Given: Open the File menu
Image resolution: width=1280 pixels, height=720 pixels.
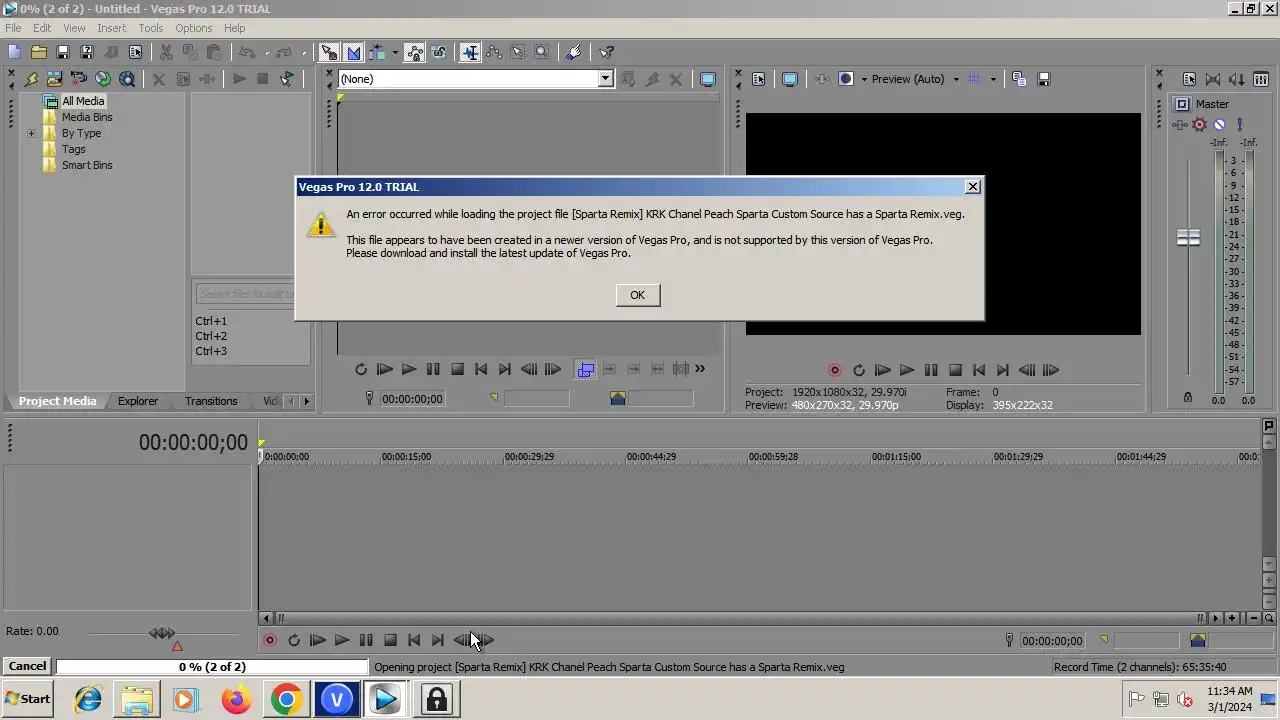Looking at the screenshot, I should click(13, 28).
